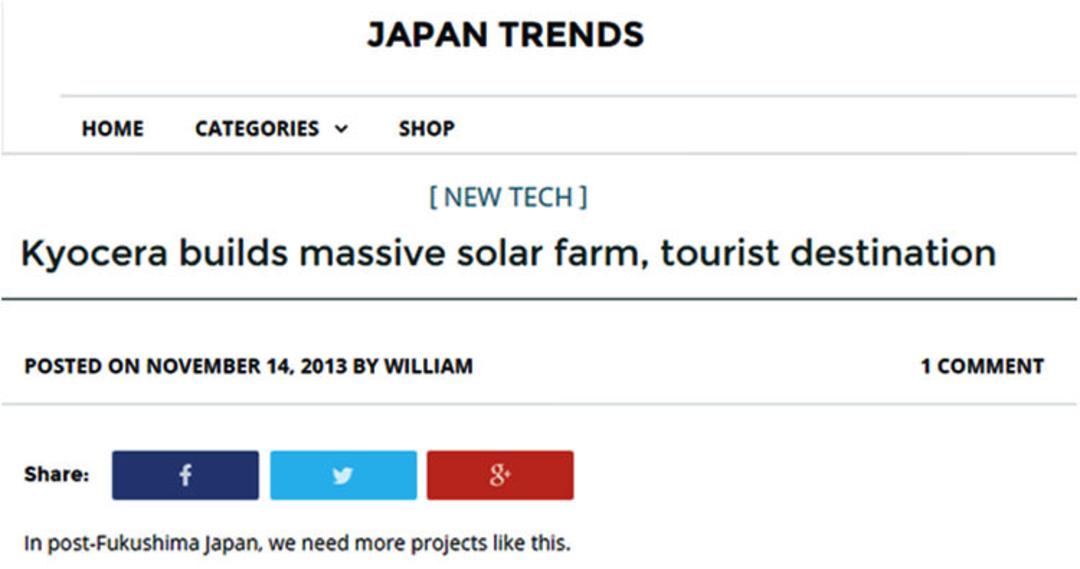This screenshot has height=569, width=1080.
Task: Visit the Shop page
Action: (x=426, y=128)
